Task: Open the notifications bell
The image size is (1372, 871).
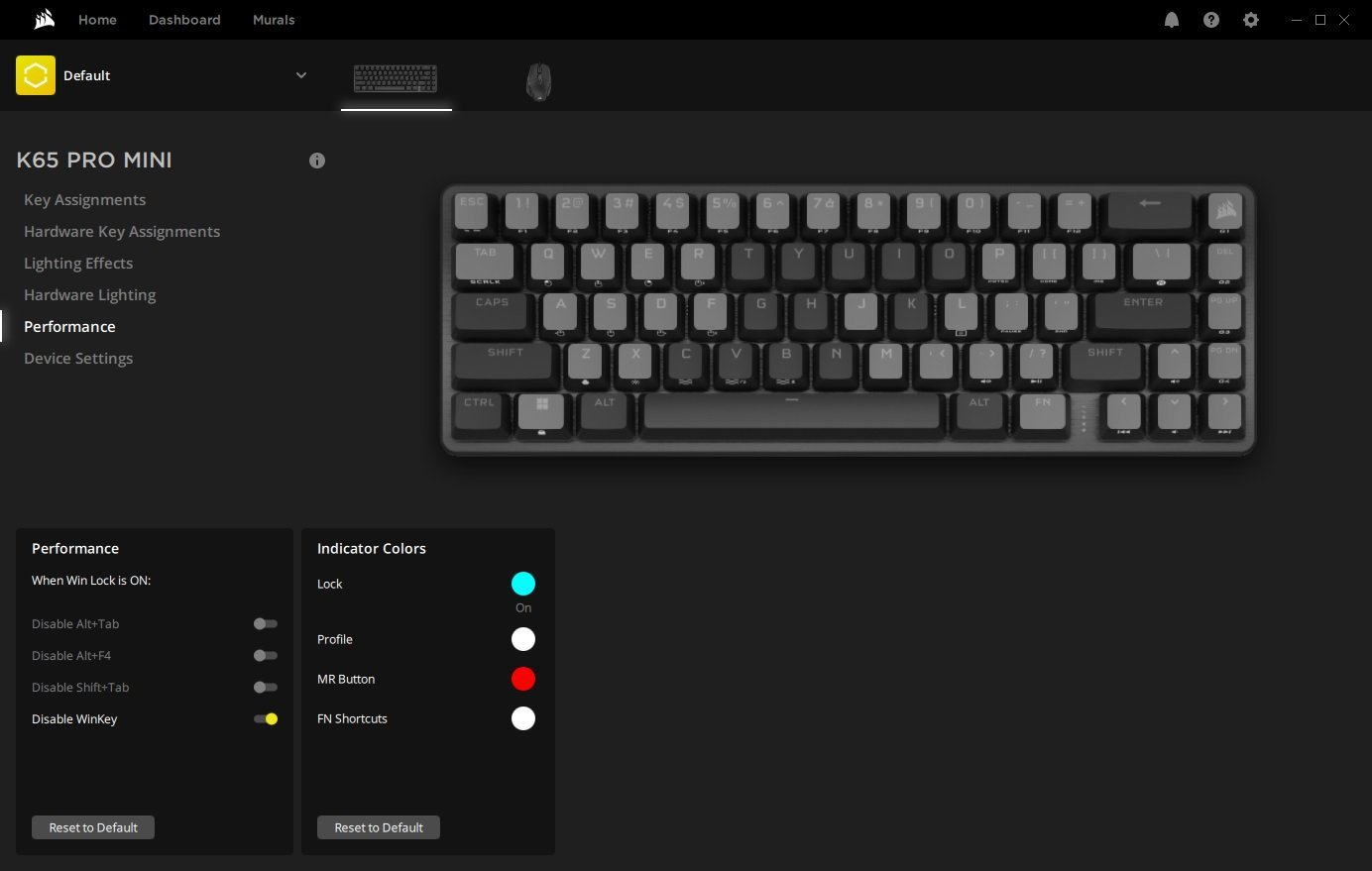Action: coord(1172,20)
